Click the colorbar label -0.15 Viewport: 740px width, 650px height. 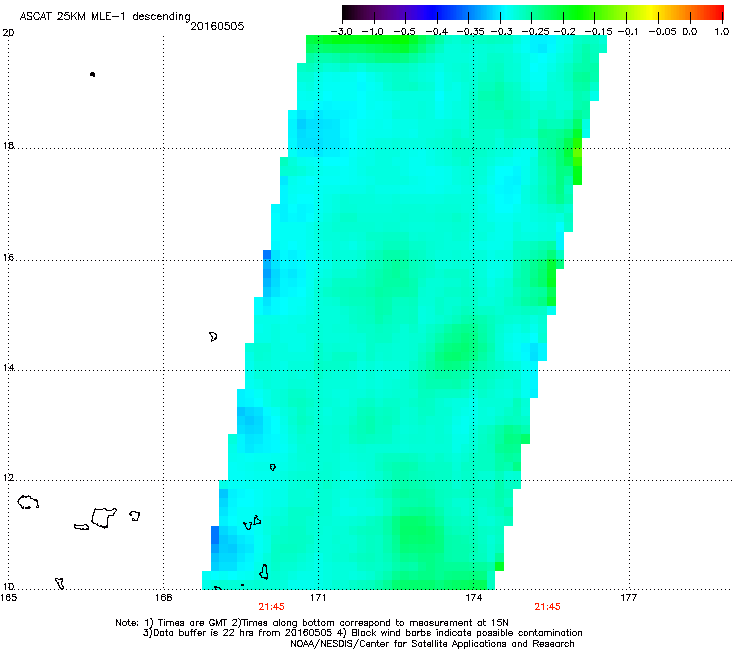click(598, 32)
